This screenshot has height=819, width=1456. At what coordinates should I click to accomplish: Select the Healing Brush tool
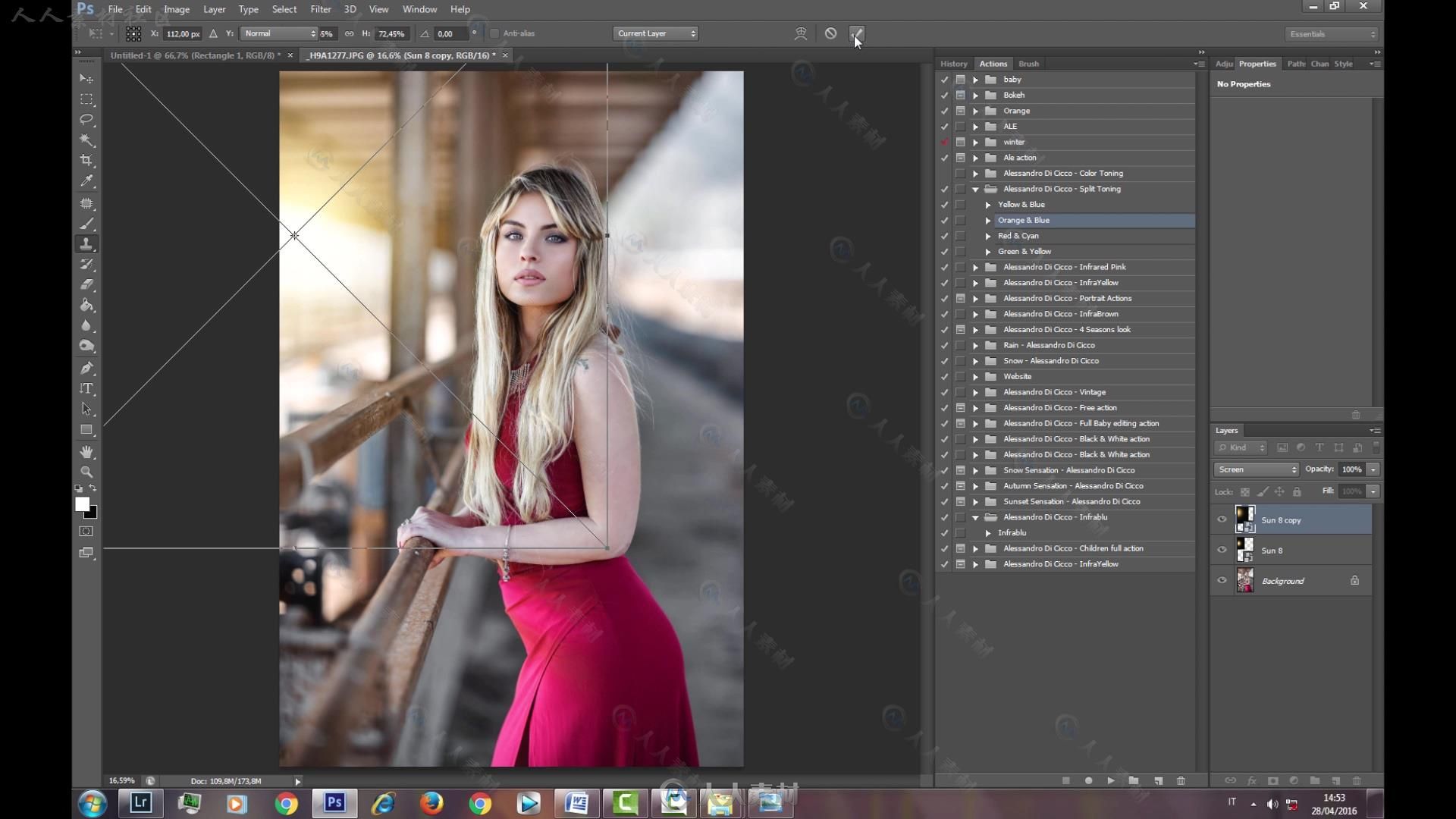click(x=86, y=203)
